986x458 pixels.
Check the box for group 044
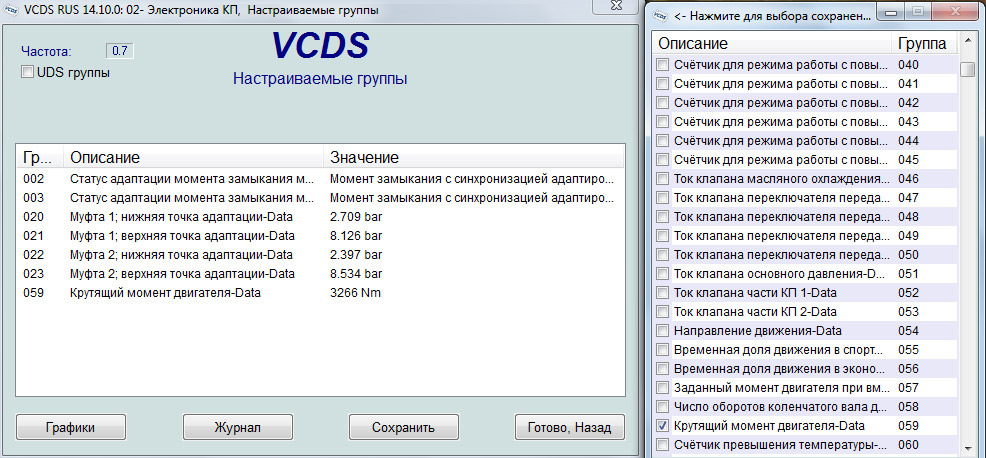point(663,140)
